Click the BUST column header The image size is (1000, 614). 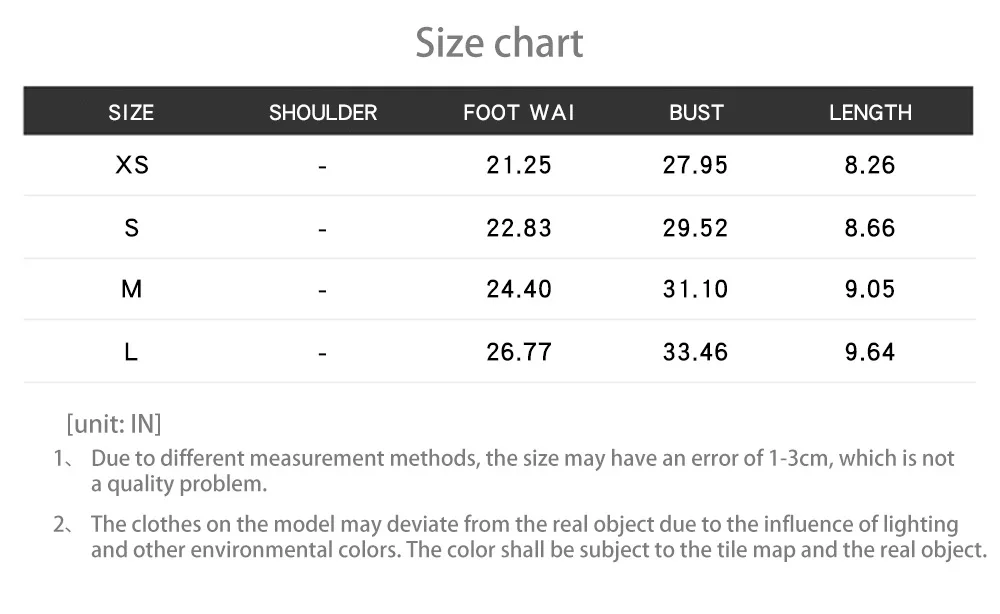pyautogui.click(x=696, y=112)
